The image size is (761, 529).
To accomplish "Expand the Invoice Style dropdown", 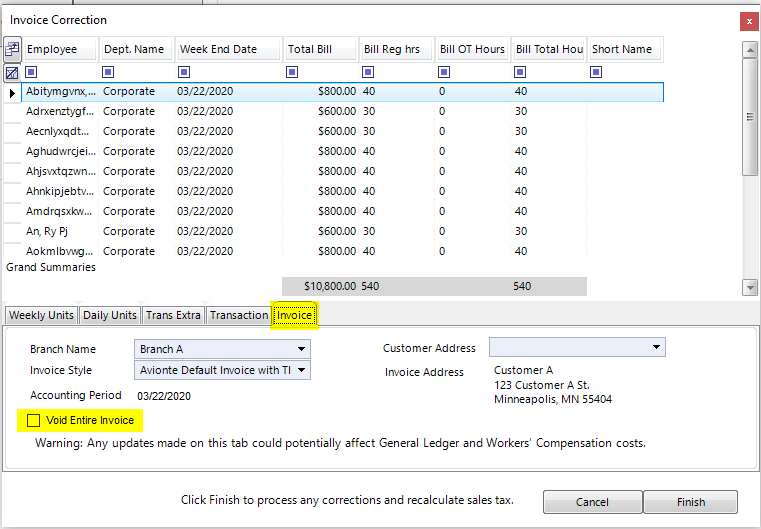I will (x=301, y=370).
